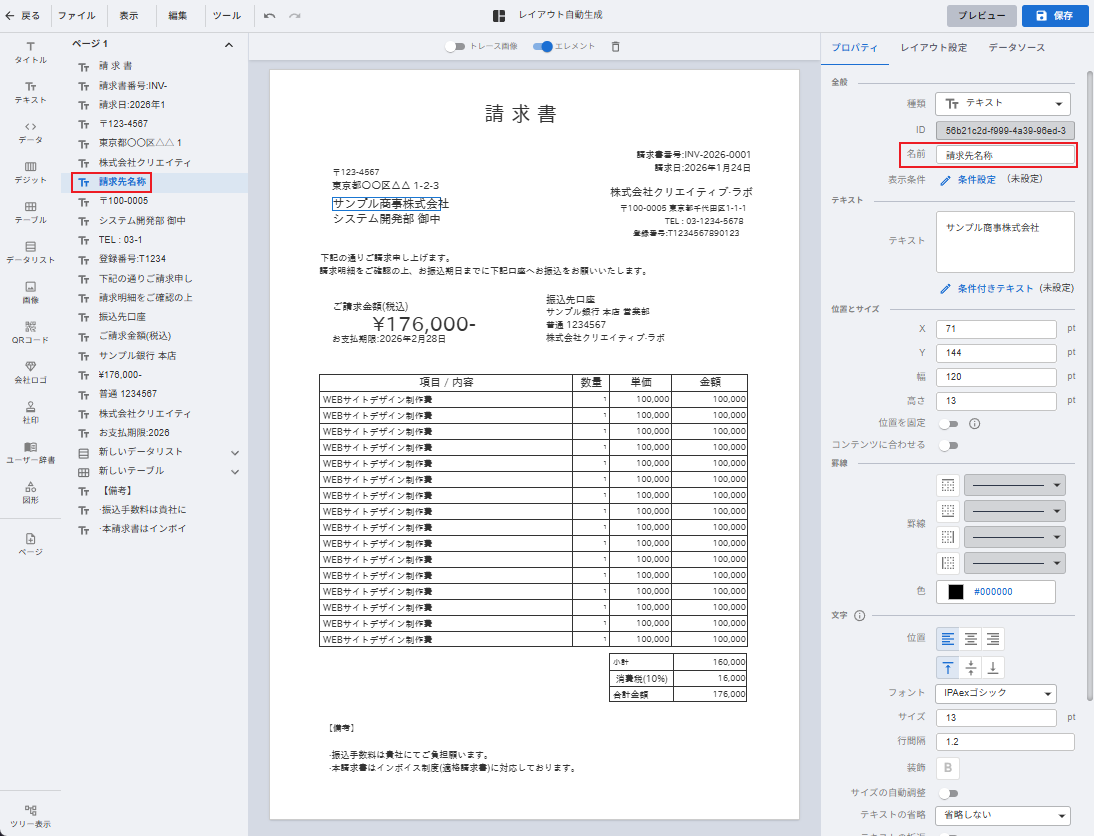Select the テーブル tool in sidebar

point(30,211)
